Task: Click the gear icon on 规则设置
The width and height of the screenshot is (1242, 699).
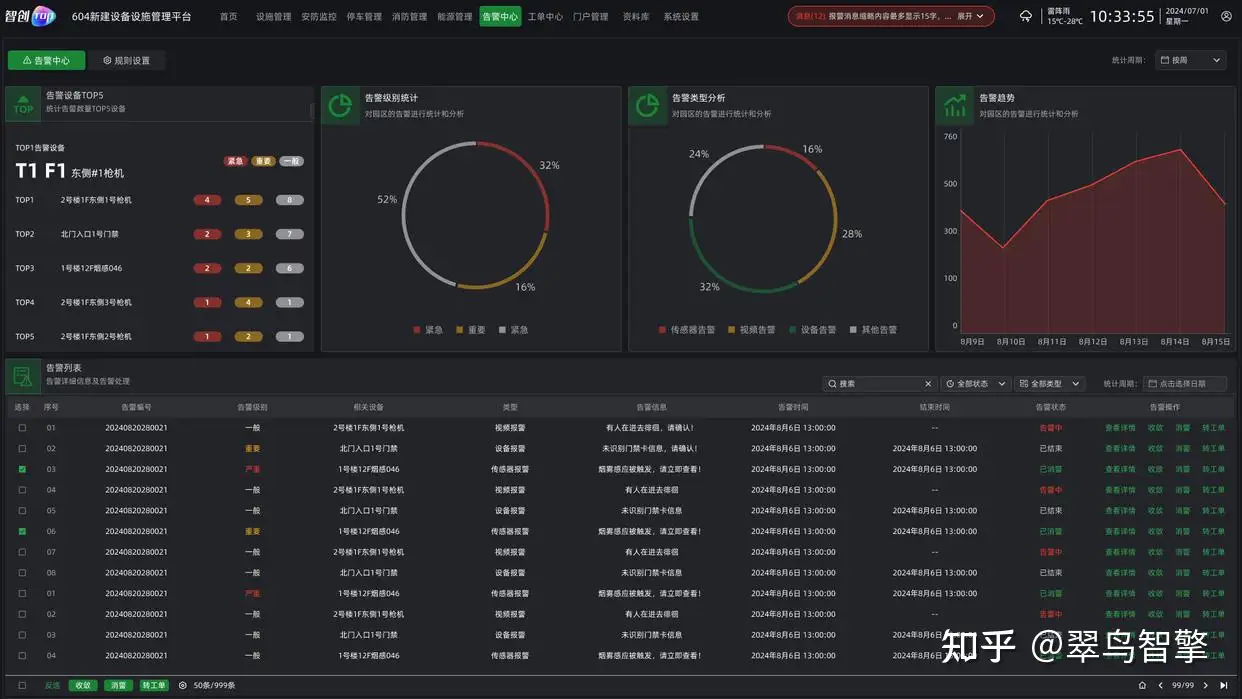Action: (107, 60)
